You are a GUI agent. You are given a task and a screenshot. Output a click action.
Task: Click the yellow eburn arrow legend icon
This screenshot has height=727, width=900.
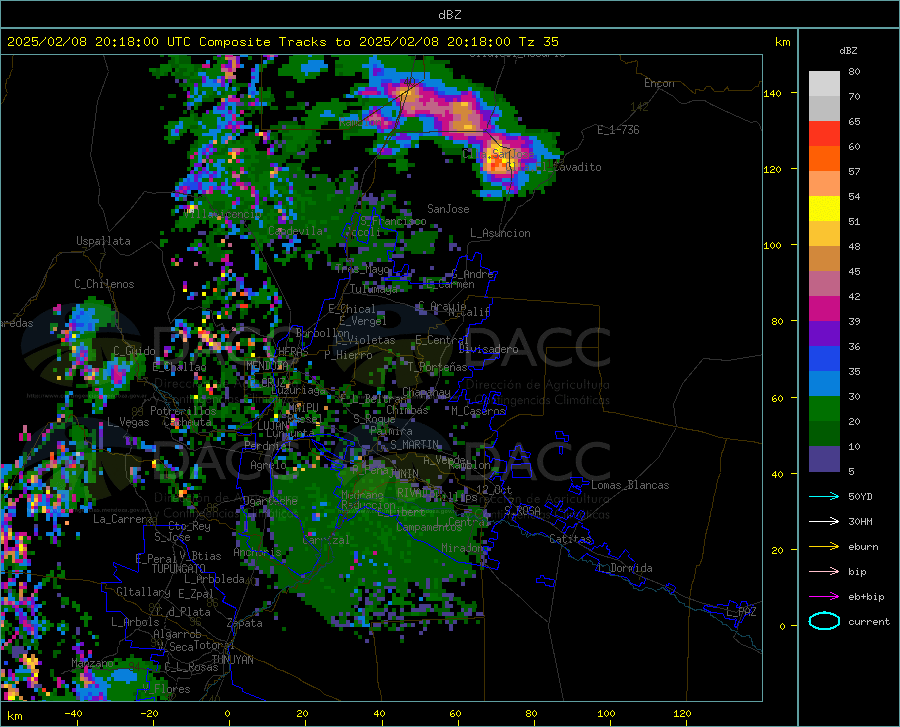point(824,547)
